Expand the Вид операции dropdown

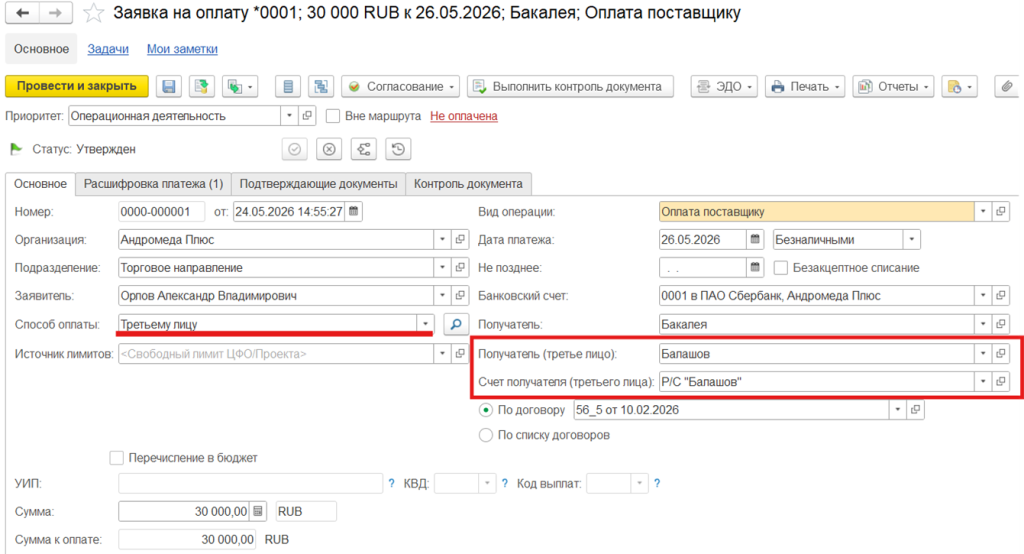coord(983,211)
